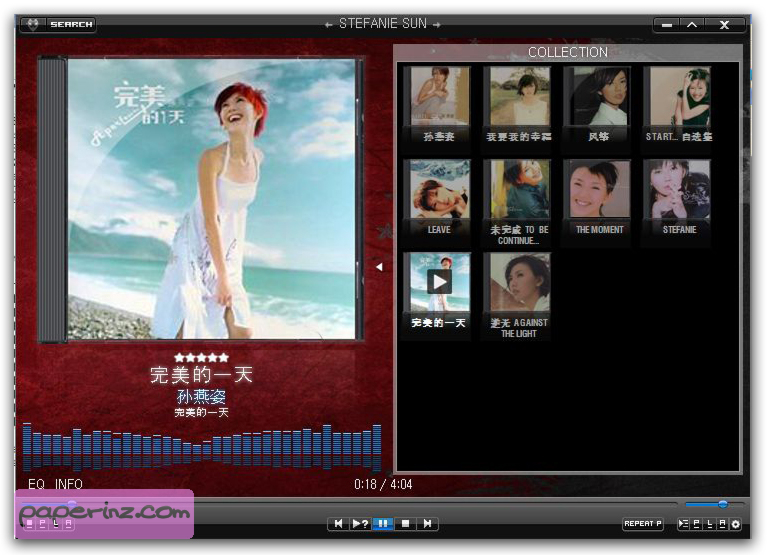Image resolution: width=768 pixels, height=555 pixels.
Task: Toggle the P panel button at bottom right
Action: (x=696, y=524)
